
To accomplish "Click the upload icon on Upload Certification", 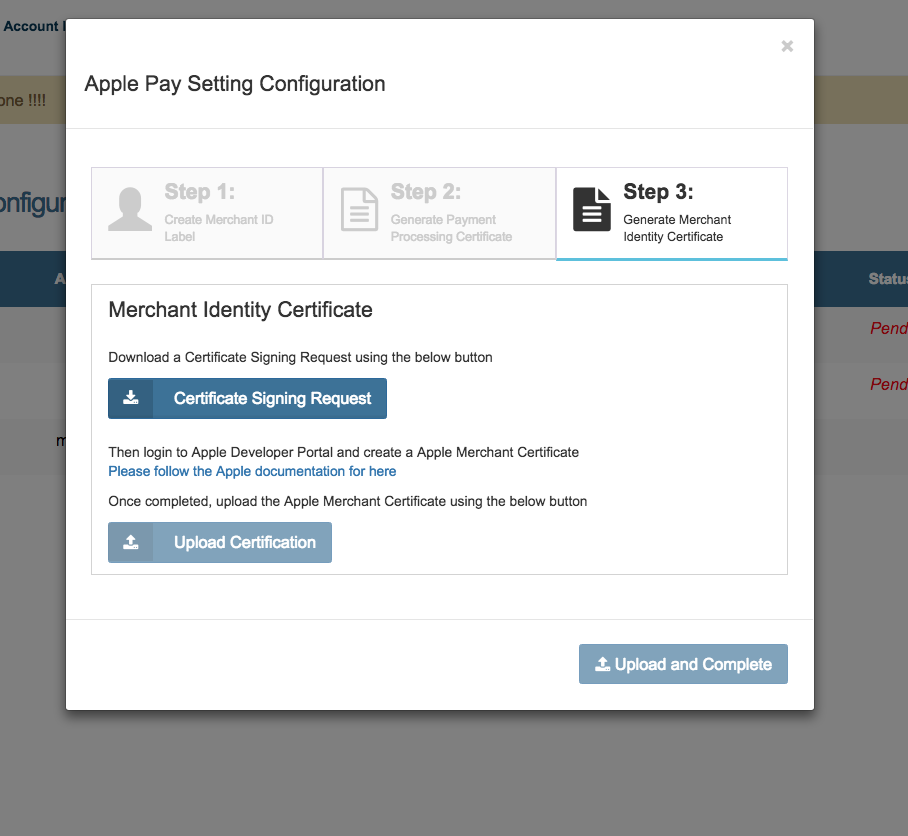I will [130, 542].
